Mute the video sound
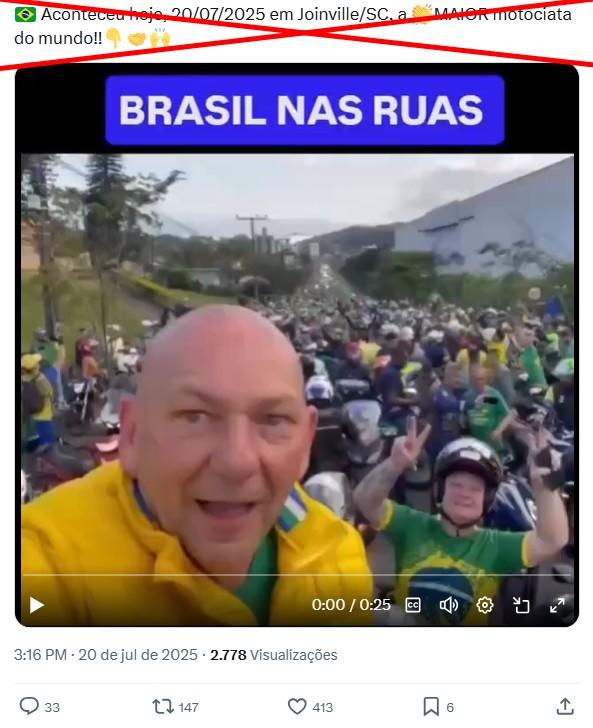593x728 pixels. pyautogui.click(x=449, y=605)
